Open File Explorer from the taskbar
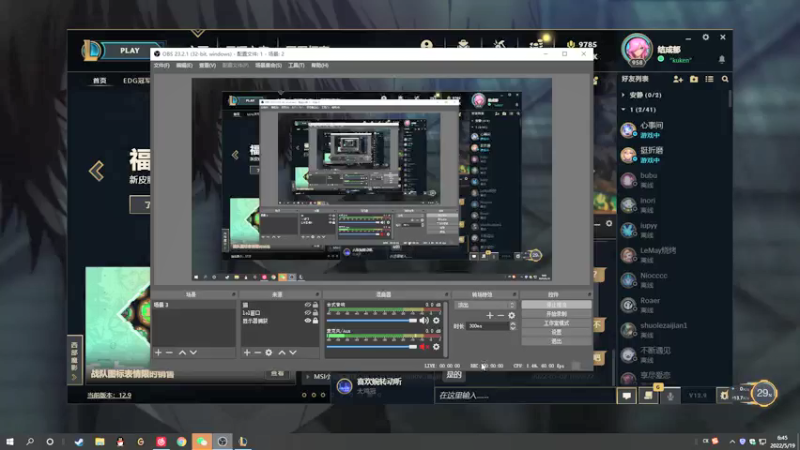Image resolution: width=800 pixels, height=450 pixels. click(99, 441)
